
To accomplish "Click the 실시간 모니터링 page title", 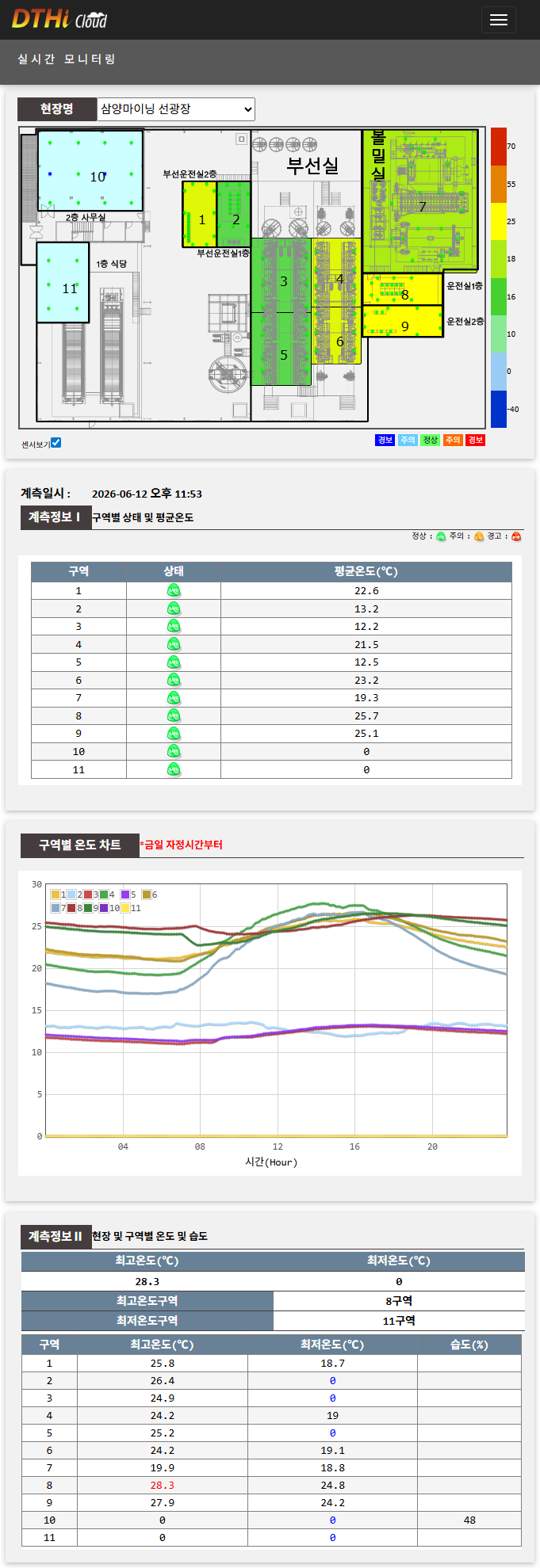I will click(67, 59).
